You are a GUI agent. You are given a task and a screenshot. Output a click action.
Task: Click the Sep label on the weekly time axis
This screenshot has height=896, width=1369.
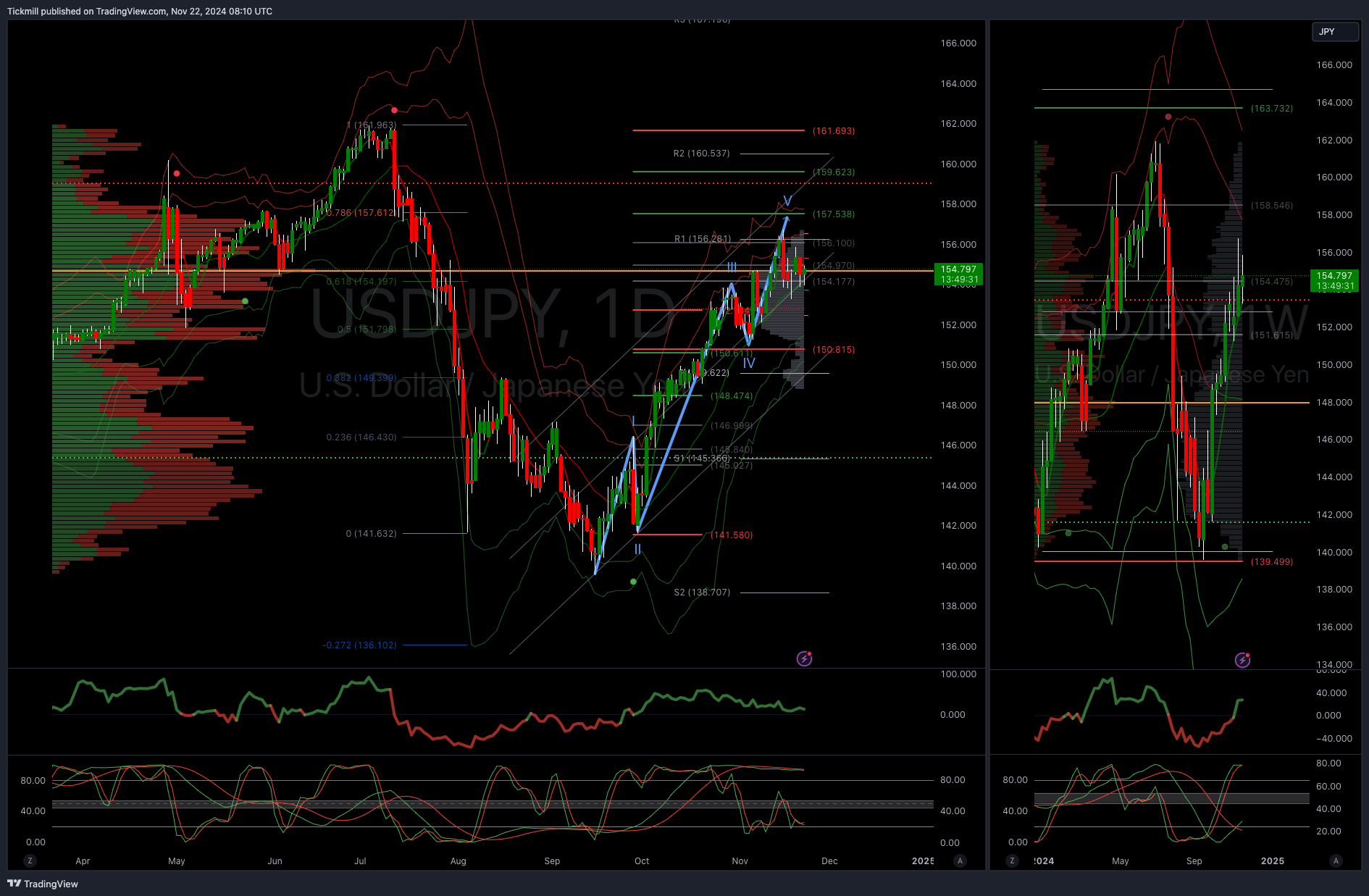click(x=1194, y=861)
